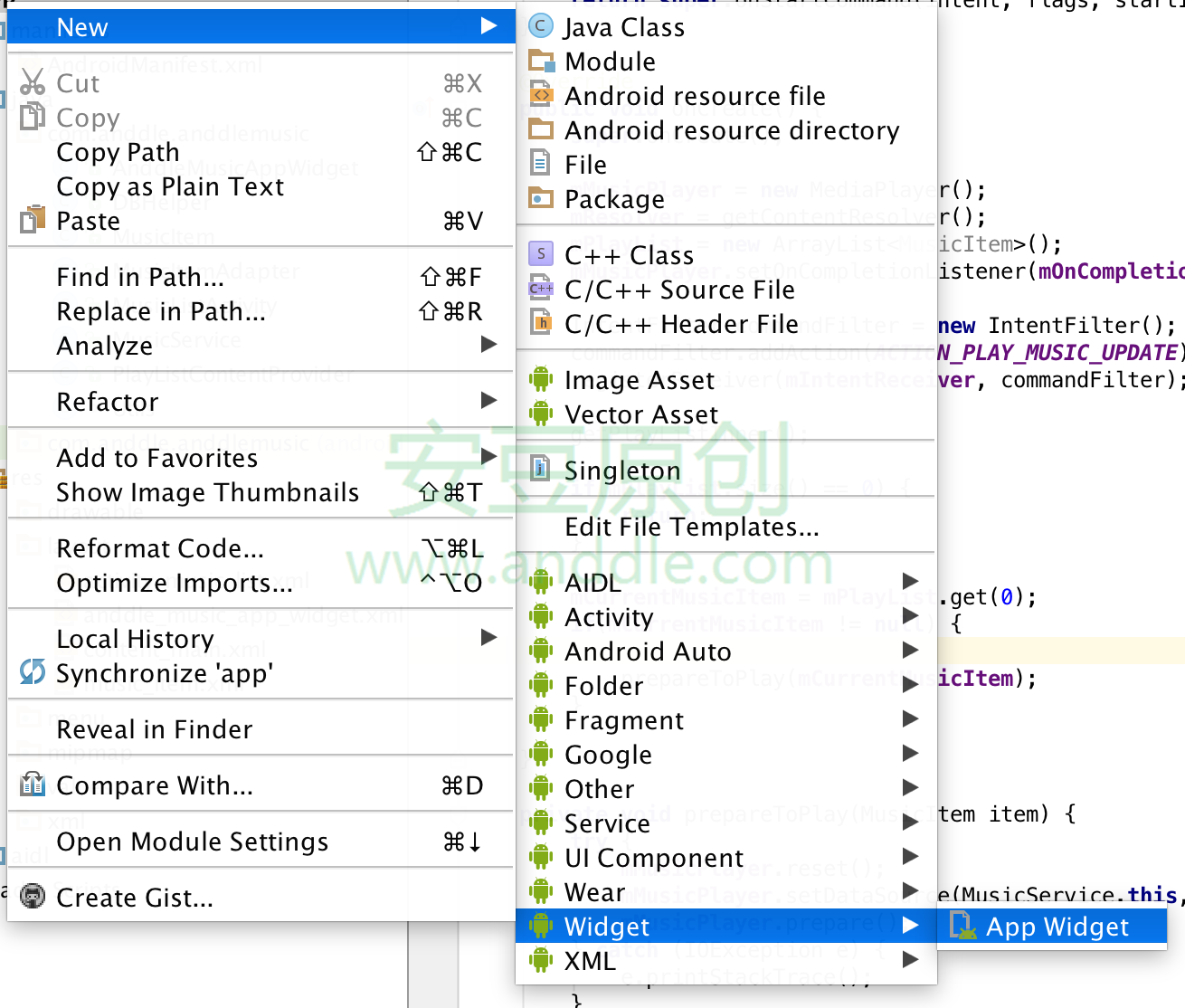Click the Google android icon
This screenshot has width=1185, height=1008.
point(541,754)
